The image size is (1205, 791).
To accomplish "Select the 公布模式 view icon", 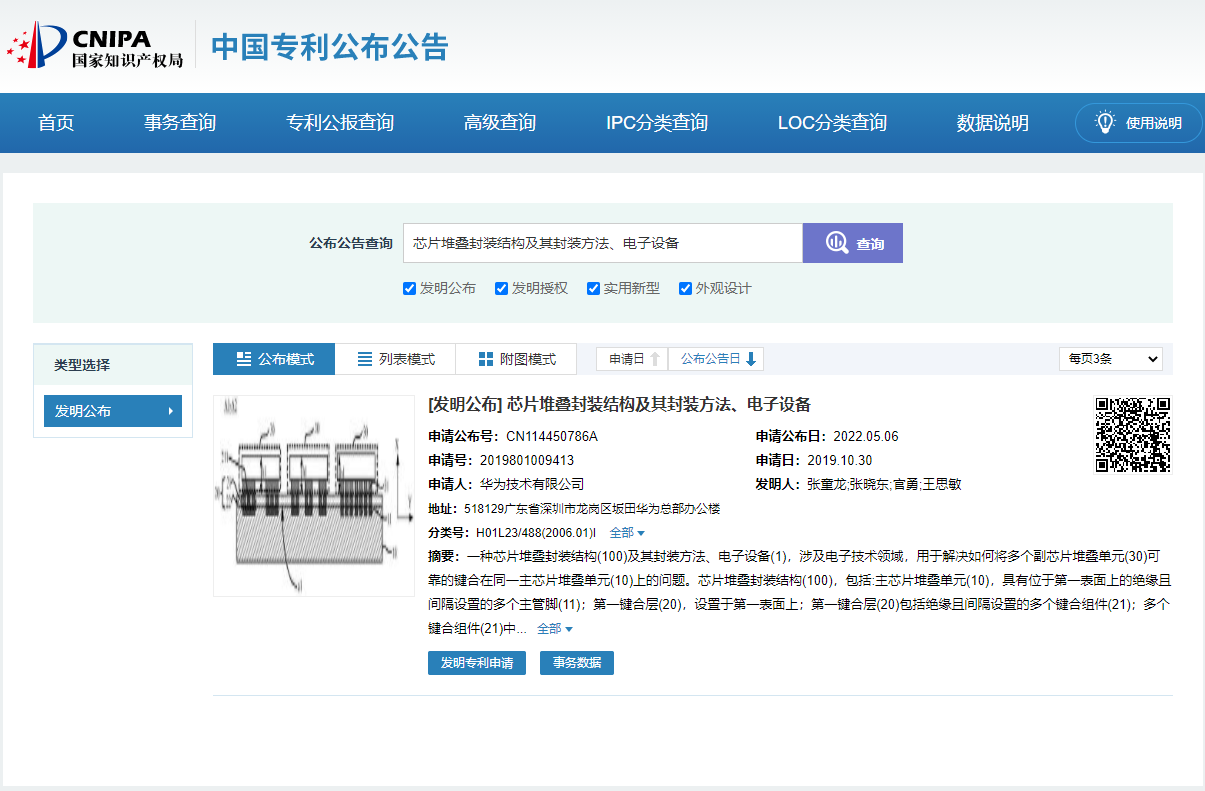I will 244,358.
